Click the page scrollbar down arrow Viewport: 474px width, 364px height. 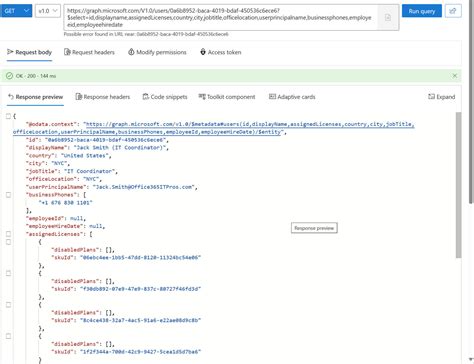coord(471,359)
